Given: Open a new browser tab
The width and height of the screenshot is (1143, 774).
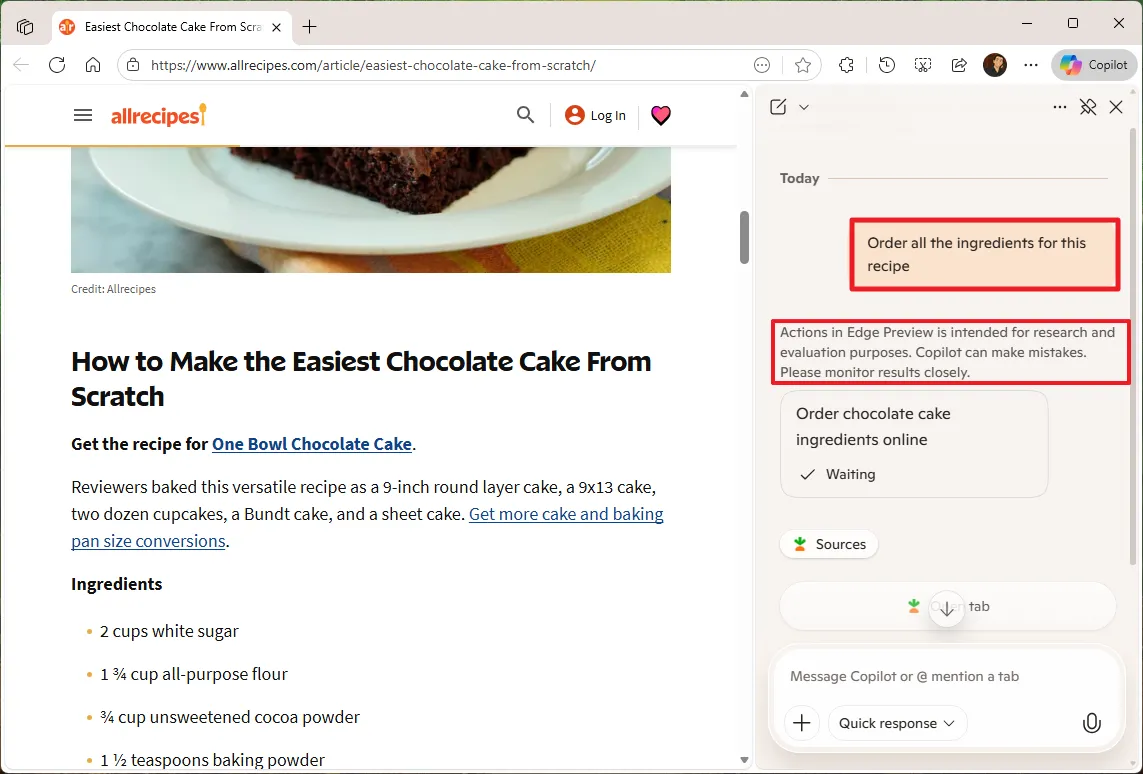Looking at the screenshot, I should 310,27.
